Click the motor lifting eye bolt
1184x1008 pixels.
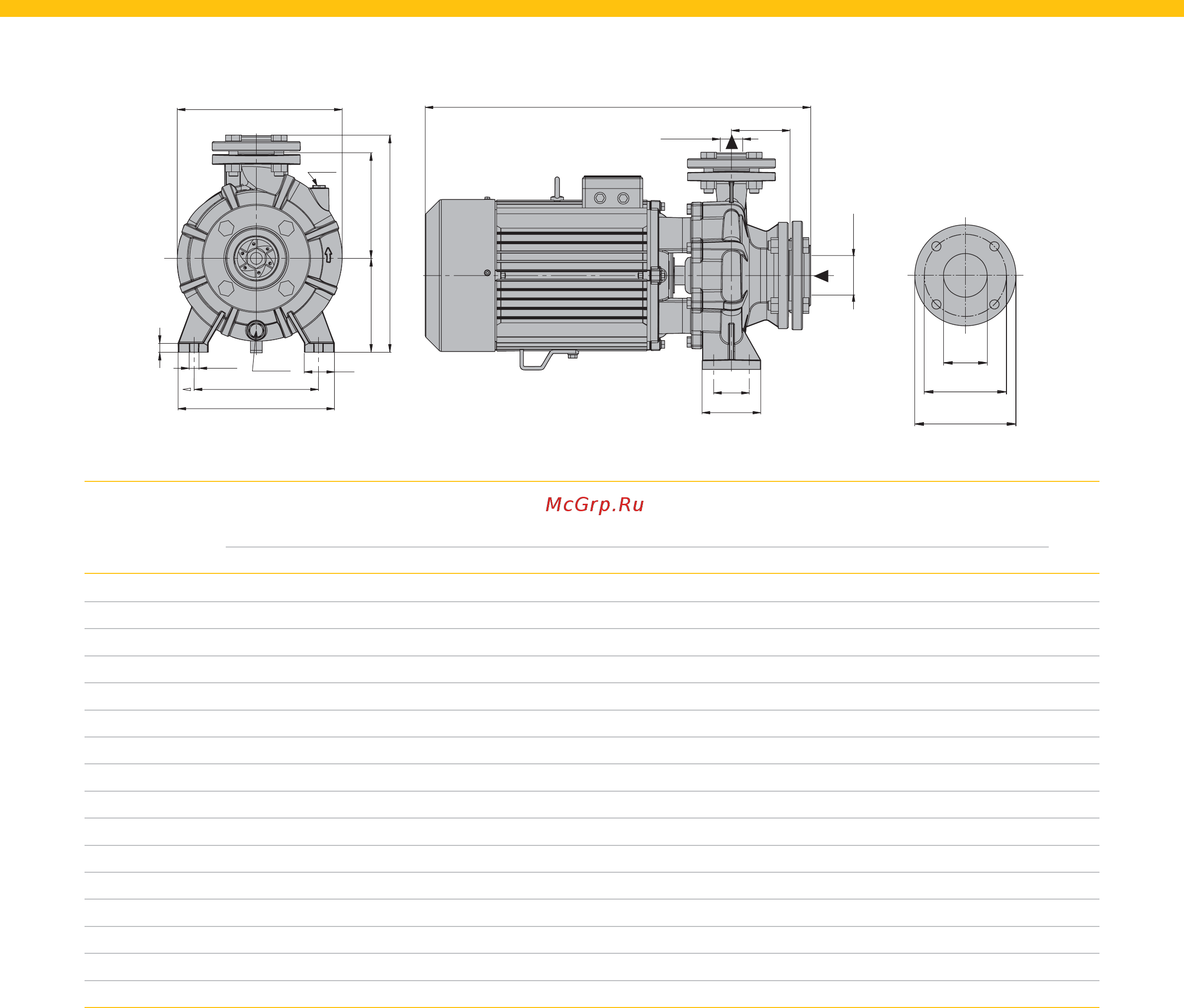coord(557,189)
